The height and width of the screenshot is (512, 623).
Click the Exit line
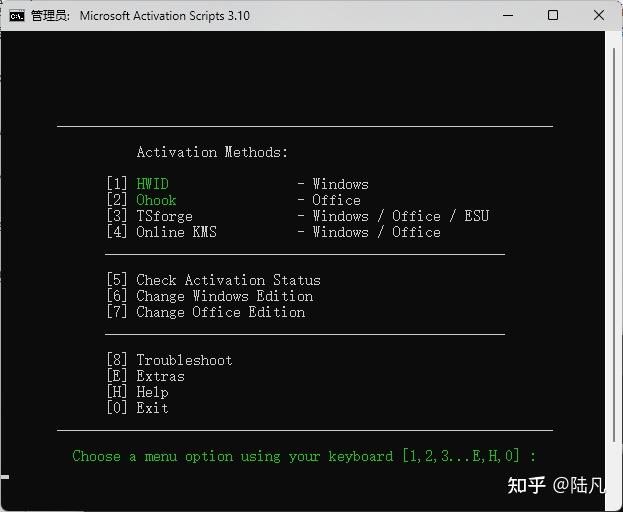[x=137, y=408]
